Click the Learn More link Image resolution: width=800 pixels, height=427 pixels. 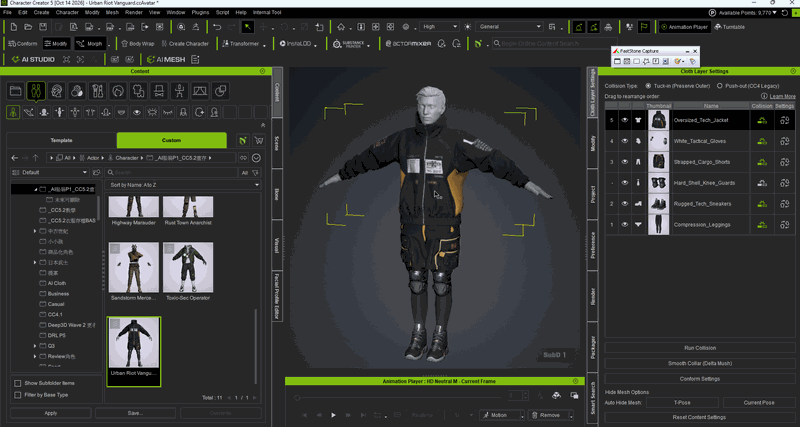(782, 96)
